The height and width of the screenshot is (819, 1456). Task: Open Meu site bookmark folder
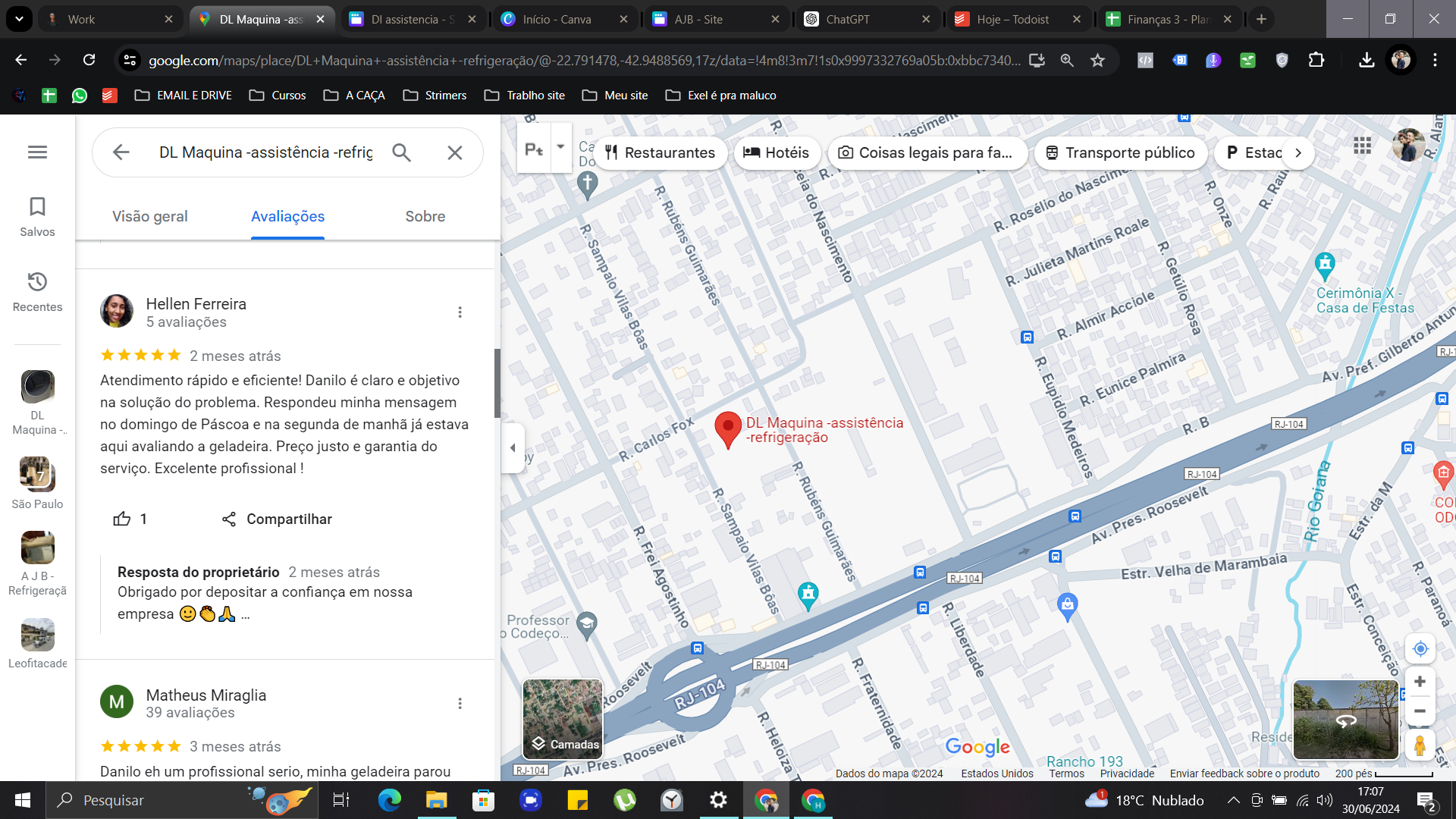pyautogui.click(x=615, y=96)
